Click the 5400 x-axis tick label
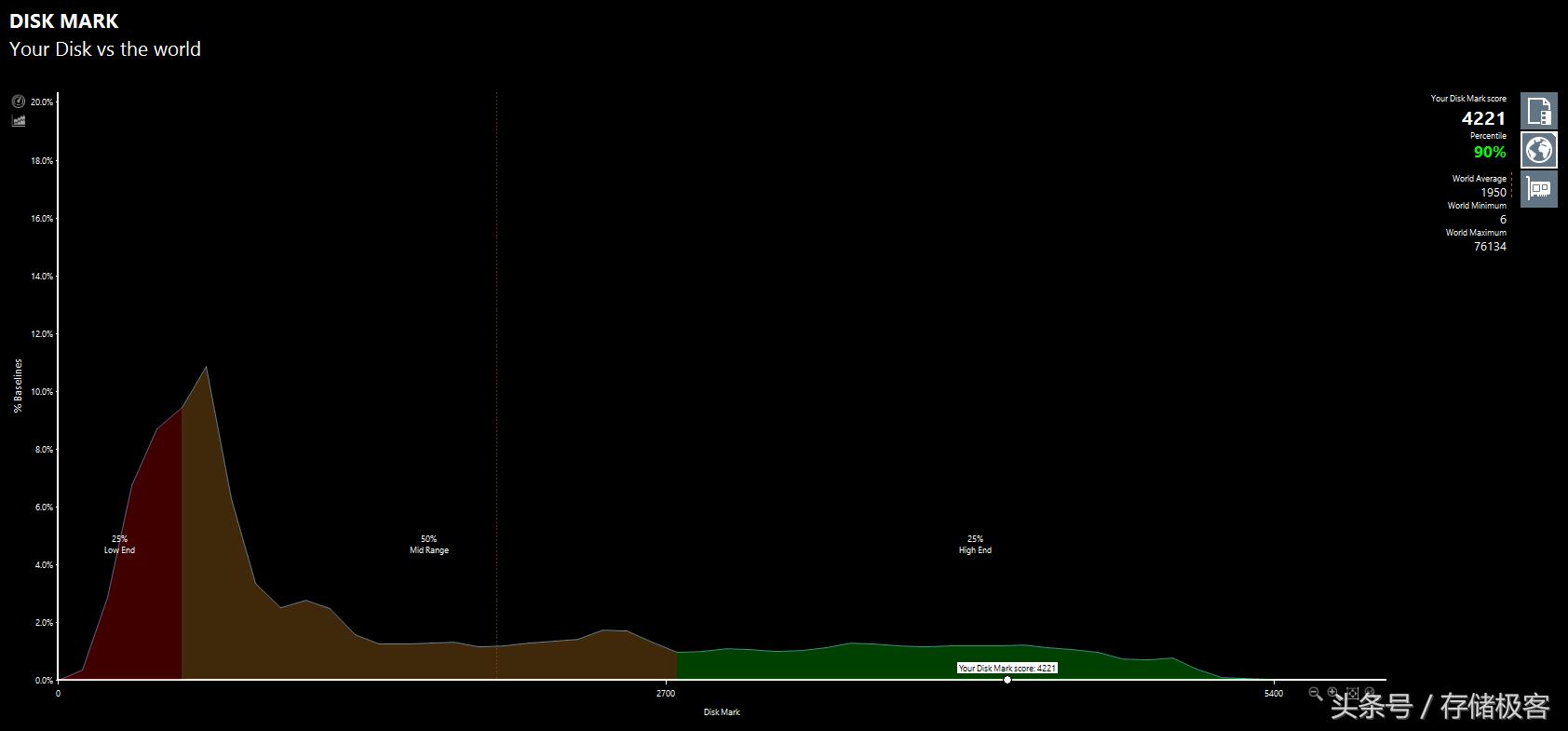 tap(1274, 693)
